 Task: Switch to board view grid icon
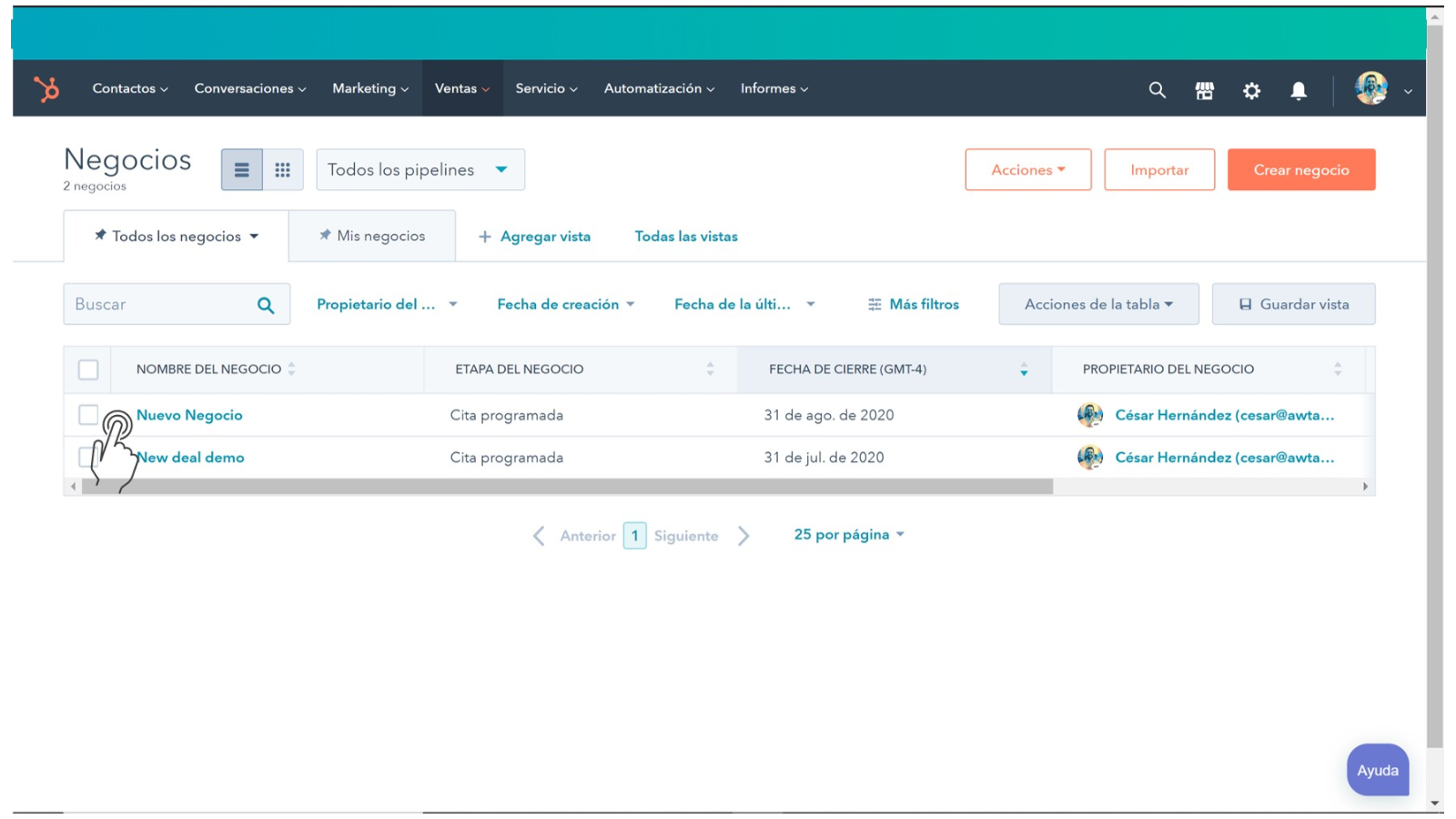point(283,169)
